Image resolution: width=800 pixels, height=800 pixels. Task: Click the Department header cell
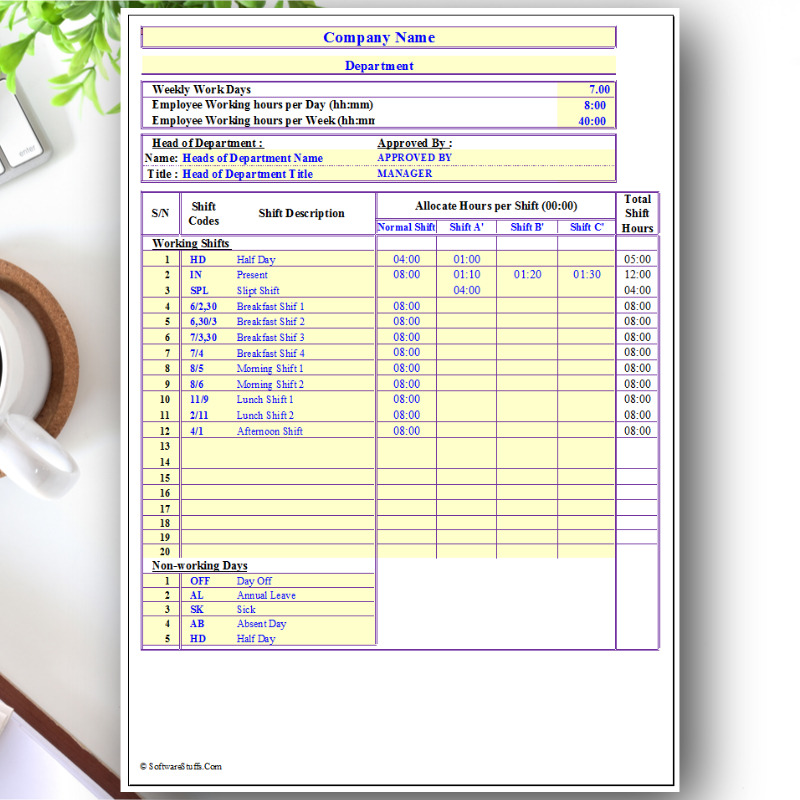(x=379, y=66)
